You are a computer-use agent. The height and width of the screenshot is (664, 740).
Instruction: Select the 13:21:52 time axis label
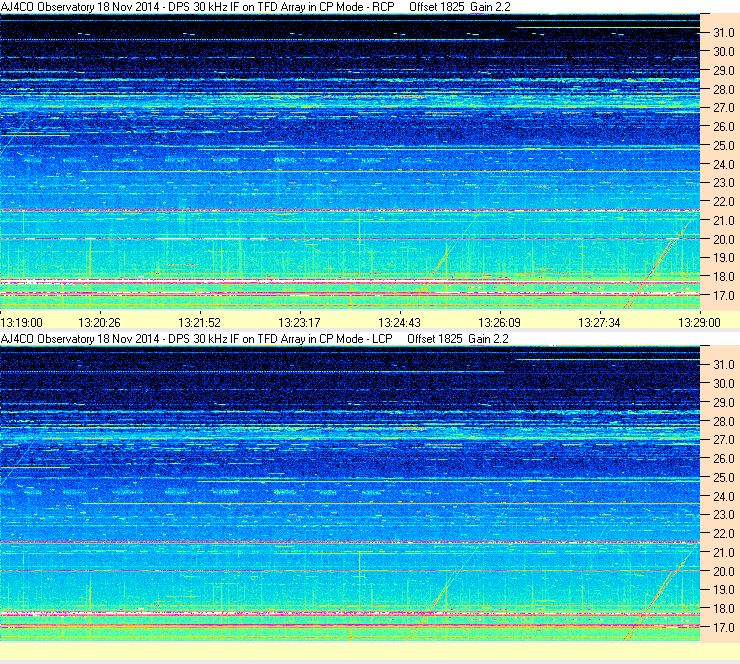pyautogui.click(x=199, y=323)
